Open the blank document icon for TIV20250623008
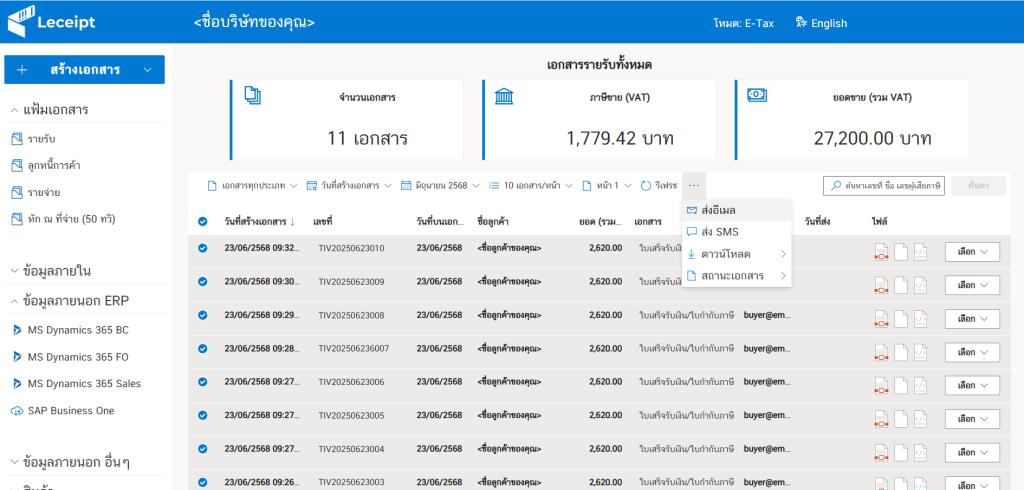The image size is (1024, 490). pyautogui.click(x=901, y=319)
